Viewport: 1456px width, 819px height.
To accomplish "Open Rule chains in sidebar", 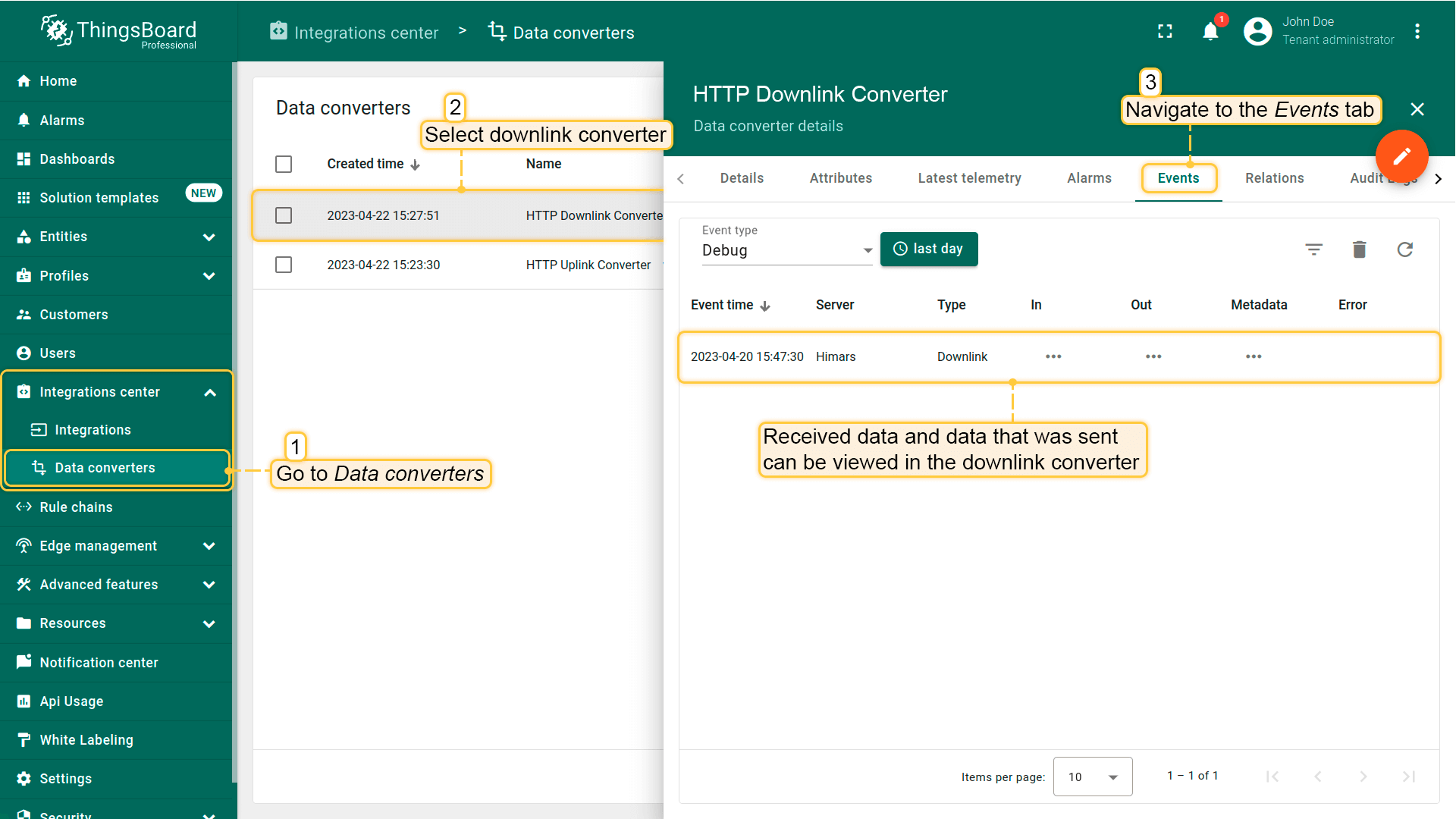I will click(x=76, y=507).
